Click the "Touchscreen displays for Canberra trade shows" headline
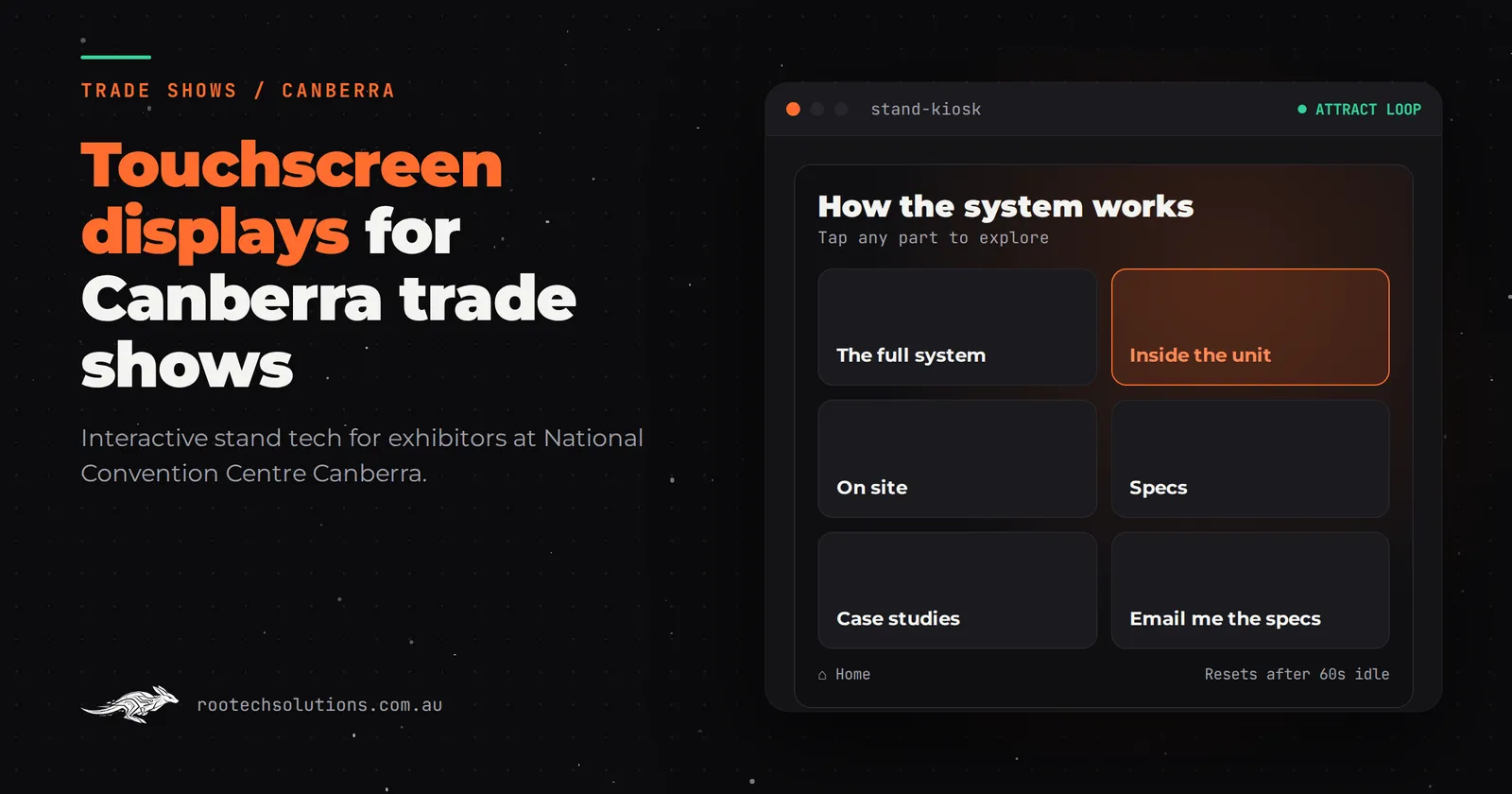The image size is (1512, 794). coord(329,266)
